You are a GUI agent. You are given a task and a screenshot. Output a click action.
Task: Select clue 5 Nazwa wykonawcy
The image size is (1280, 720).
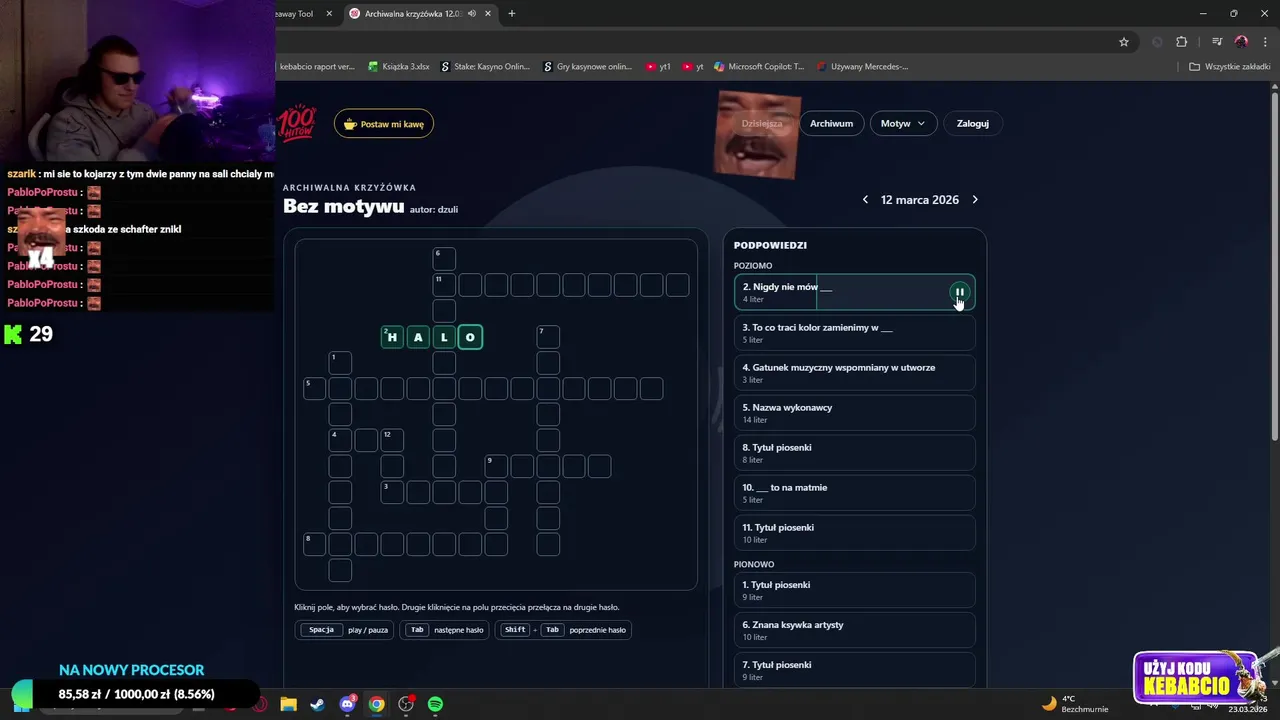click(x=854, y=413)
